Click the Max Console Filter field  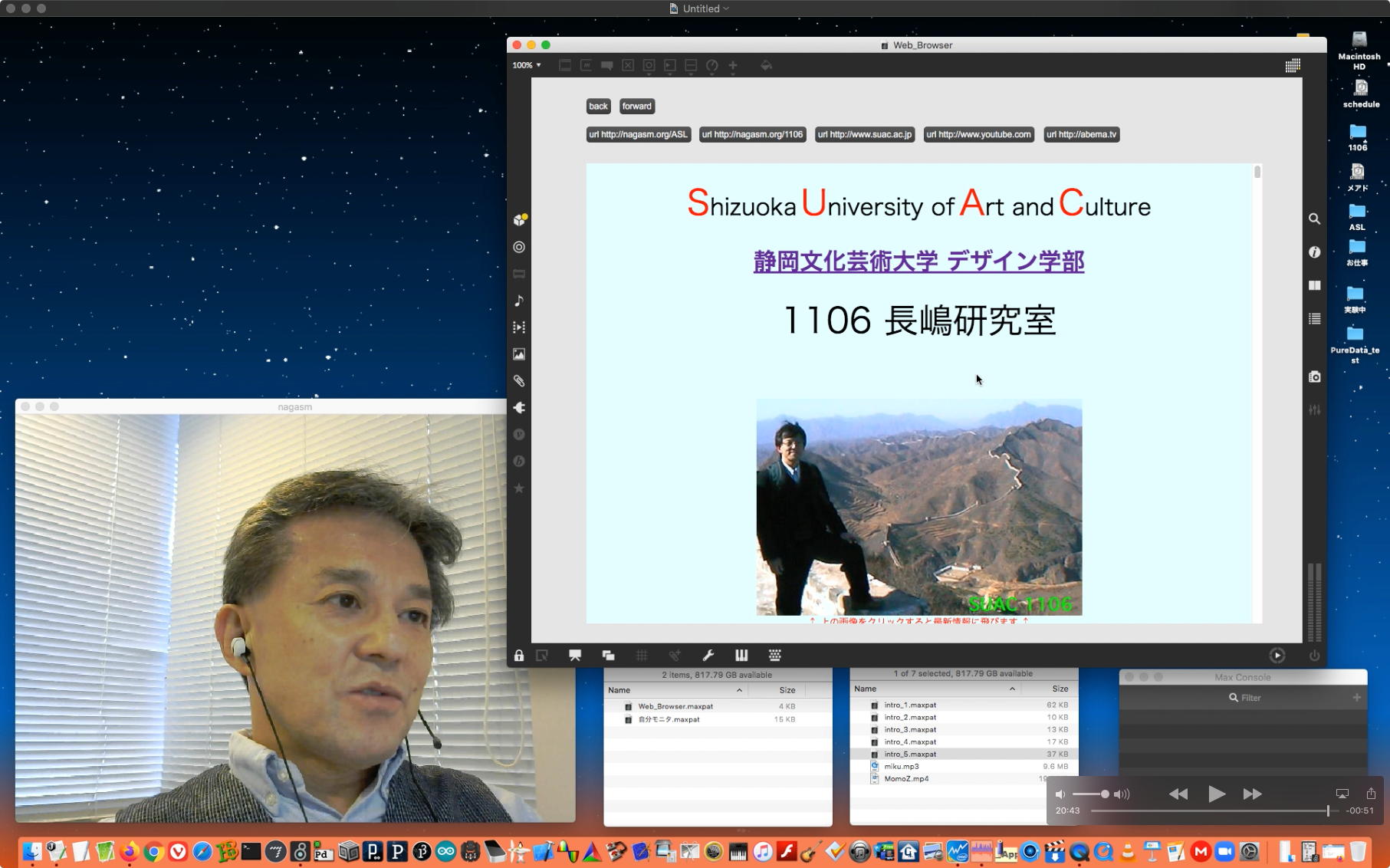(x=1244, y=698)
